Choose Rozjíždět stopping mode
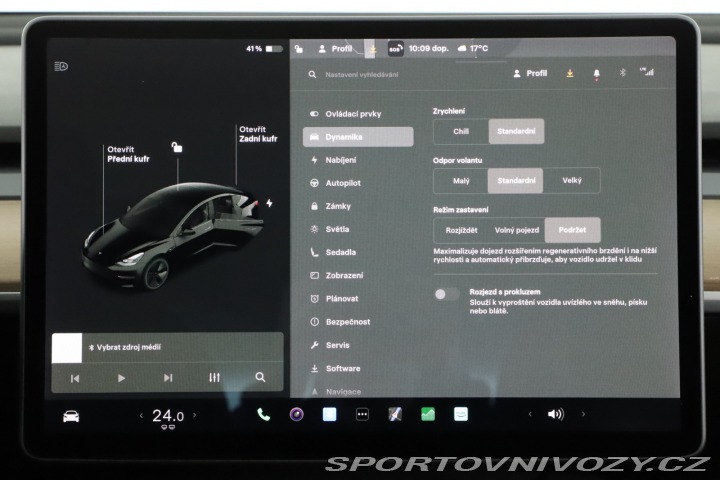The width and height of the screenshot is (720, 480). [x=461, y=230]
